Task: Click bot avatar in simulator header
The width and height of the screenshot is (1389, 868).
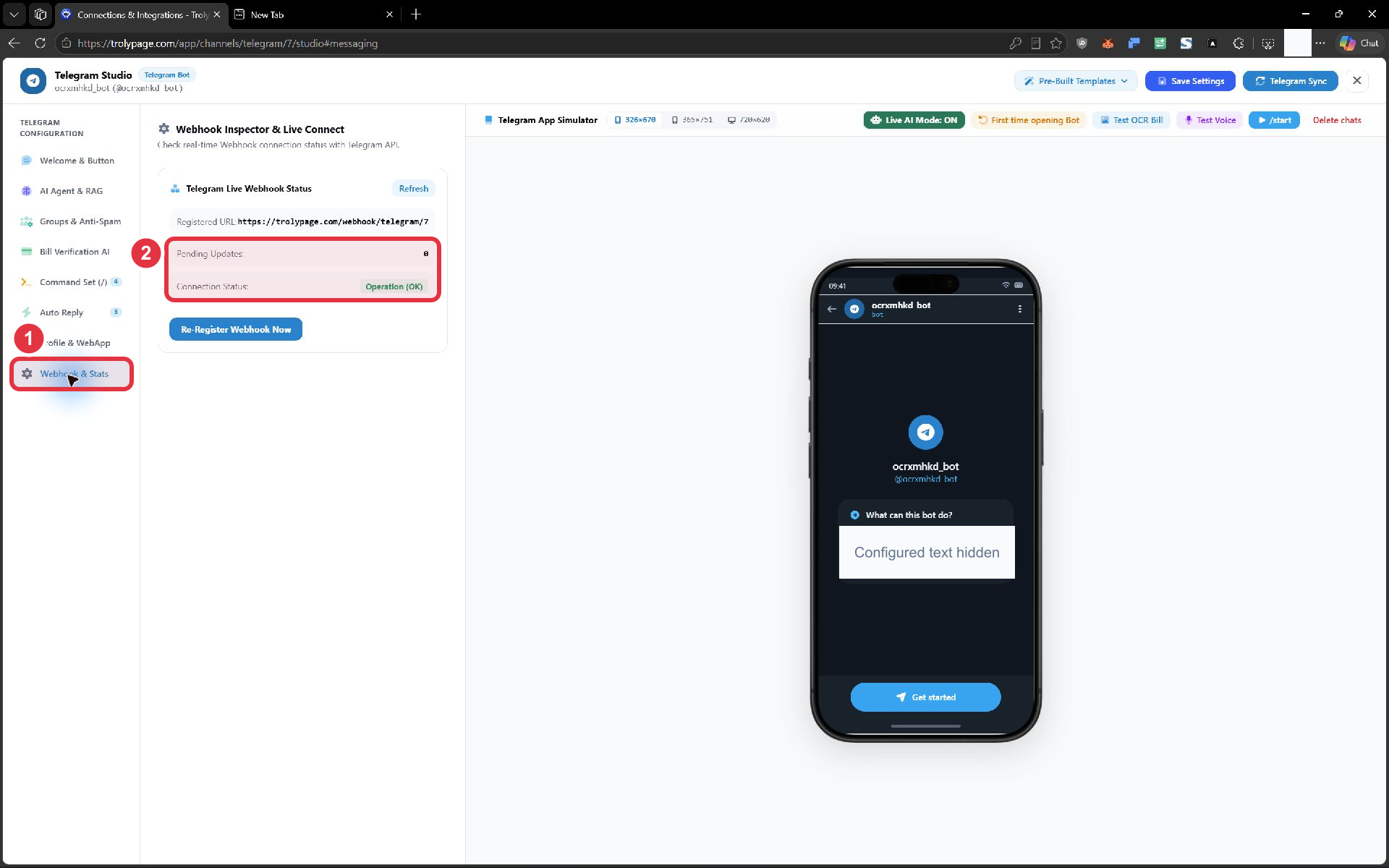Action: point(854,309)
